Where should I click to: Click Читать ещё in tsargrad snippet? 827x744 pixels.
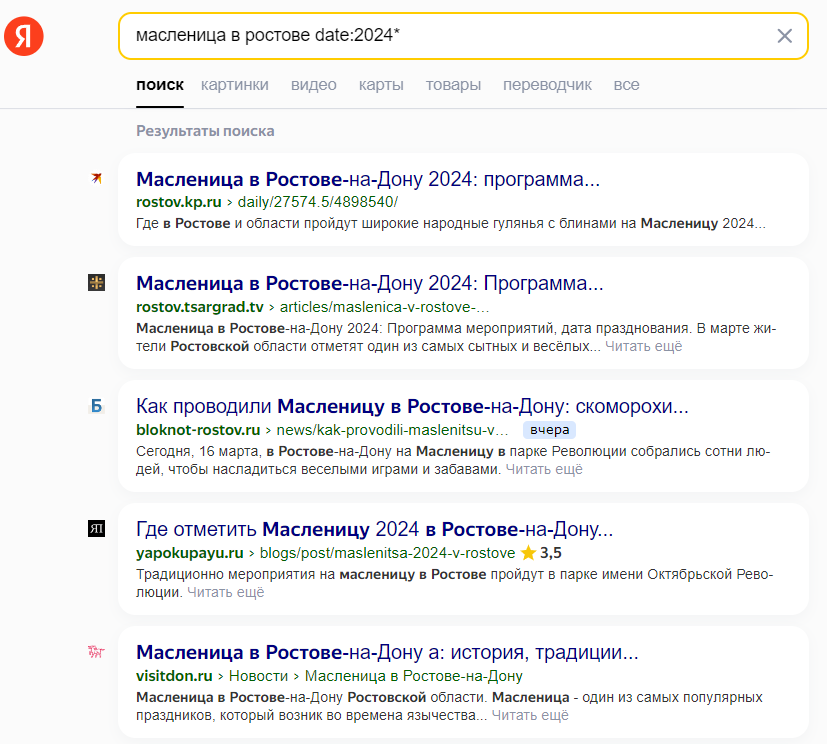pyautogui.click(x=643, y=346)
